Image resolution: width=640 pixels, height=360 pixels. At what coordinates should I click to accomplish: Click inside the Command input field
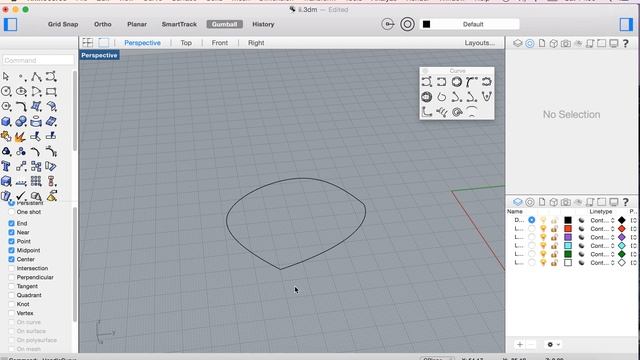pos(38,60)
